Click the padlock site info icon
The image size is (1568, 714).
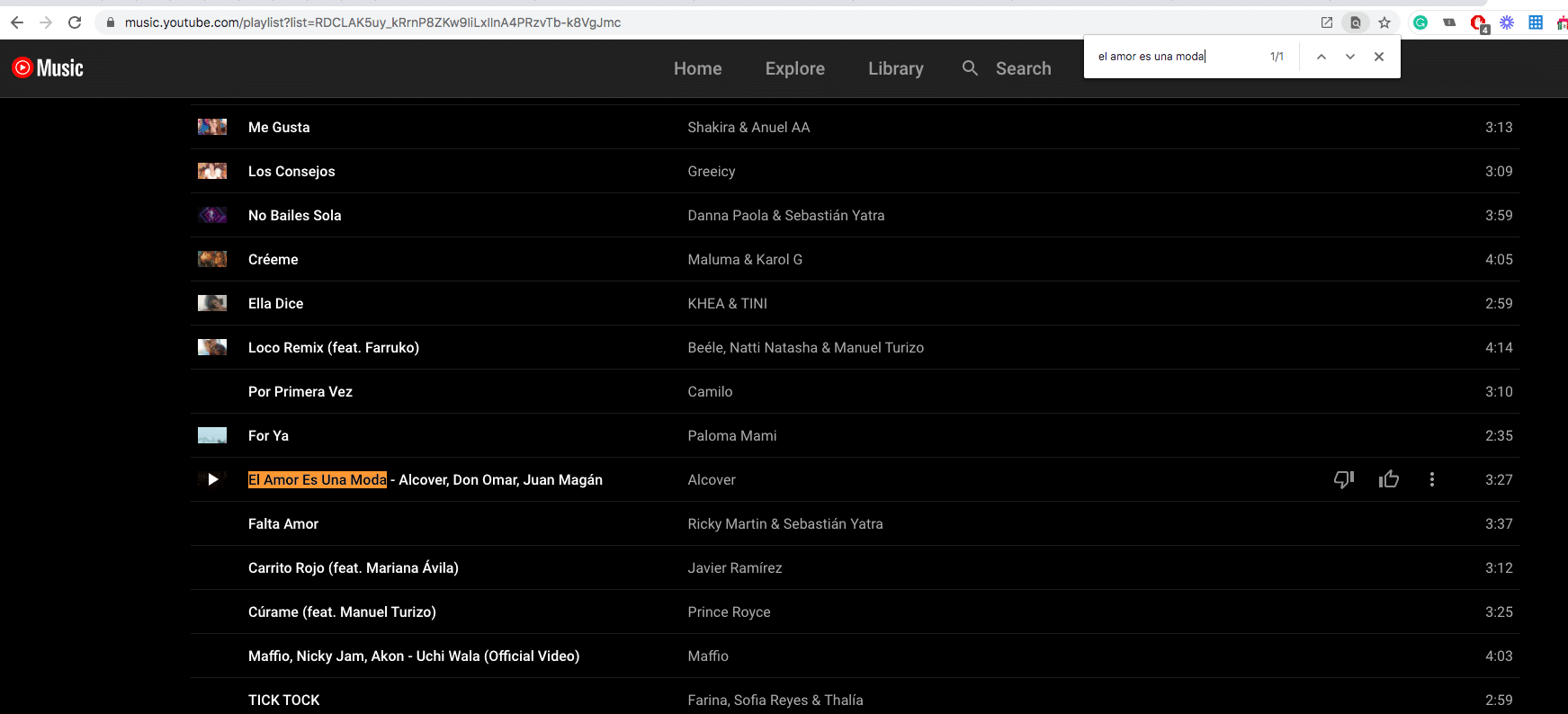point(111,22)
